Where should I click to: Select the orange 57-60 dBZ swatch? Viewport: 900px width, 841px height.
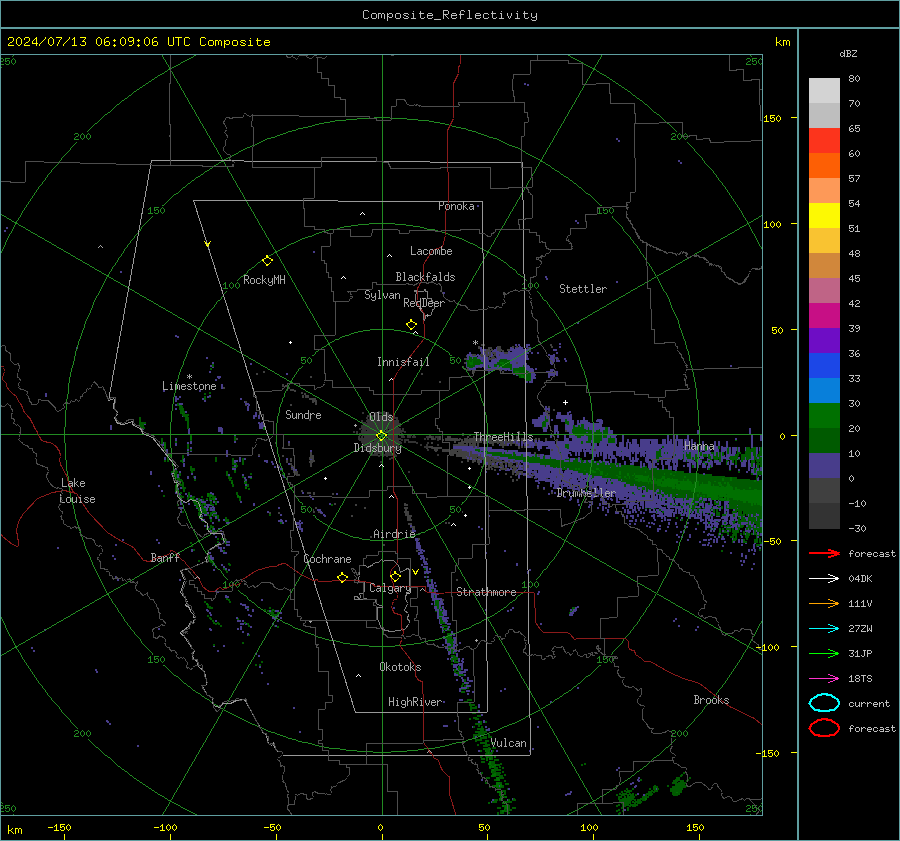tap(824, 165)
